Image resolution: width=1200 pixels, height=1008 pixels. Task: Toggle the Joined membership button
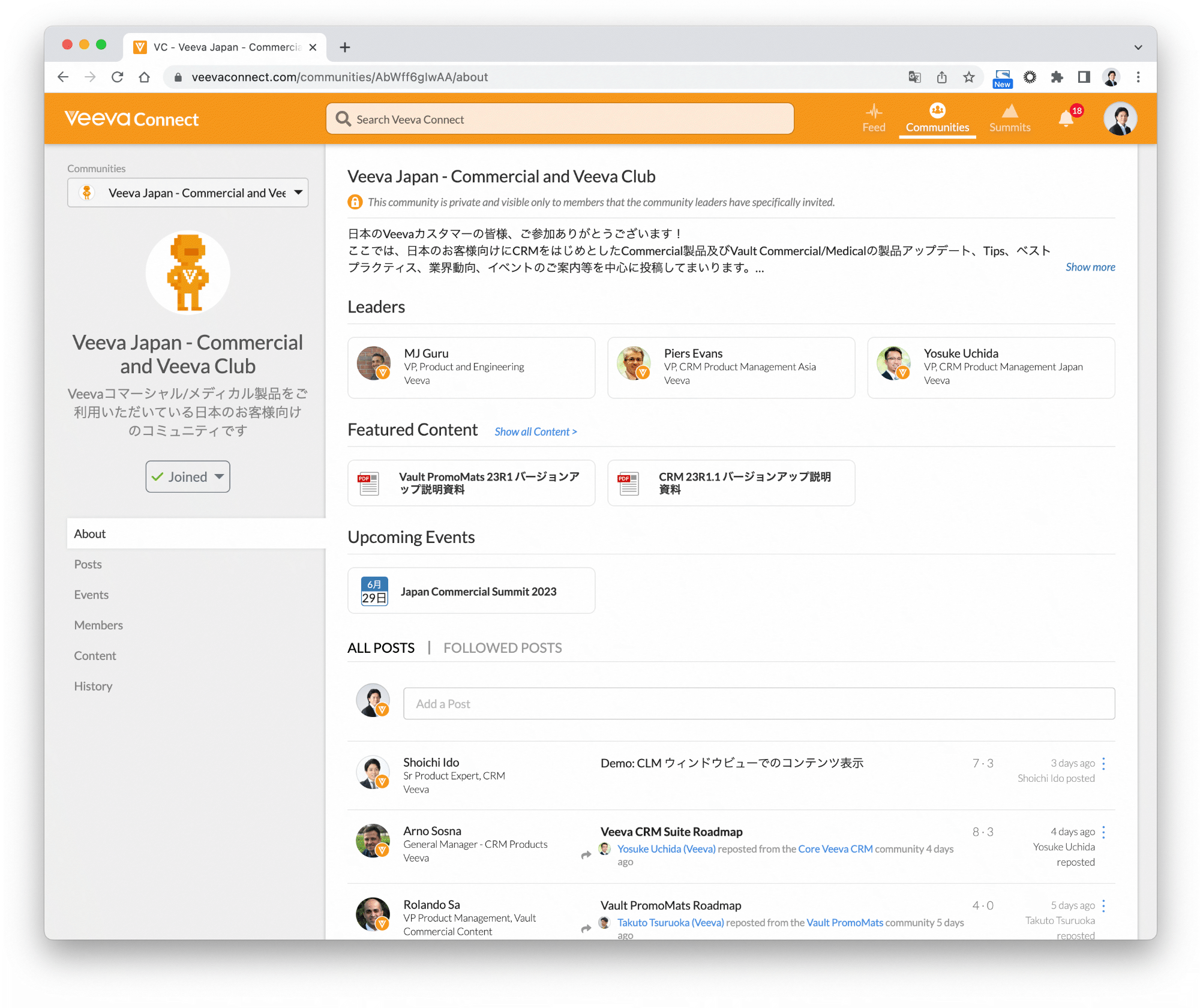click(x=188, y=476)
